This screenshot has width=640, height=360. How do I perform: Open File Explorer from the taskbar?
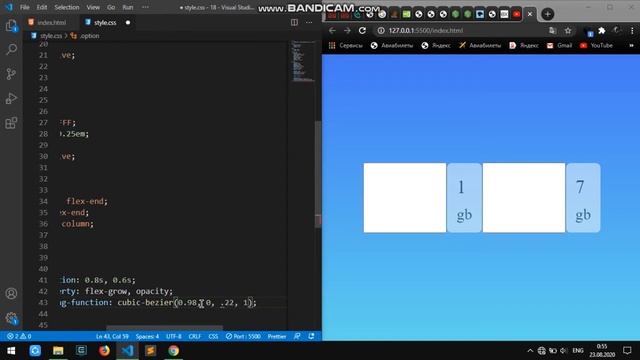pos(58,351)
